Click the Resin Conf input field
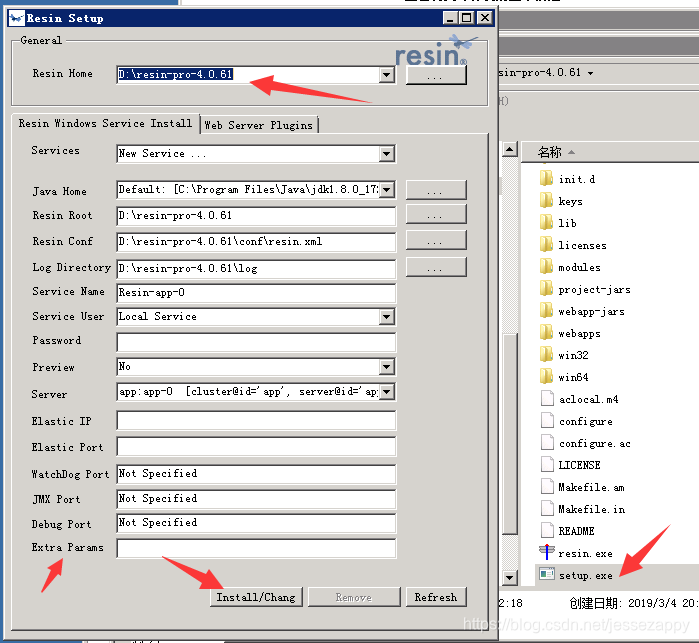Image resolution: width=699 pixels, height=643 pixels. [256, 242]
